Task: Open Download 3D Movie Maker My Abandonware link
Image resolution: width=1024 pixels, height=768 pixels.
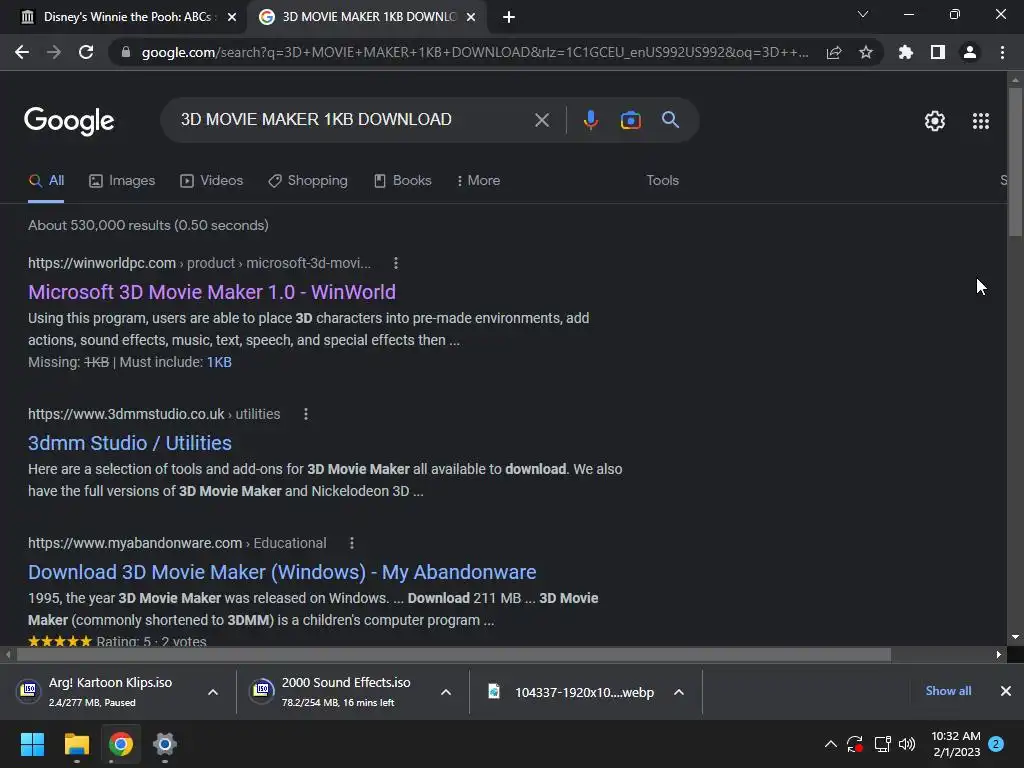Action: click(282, 572)
